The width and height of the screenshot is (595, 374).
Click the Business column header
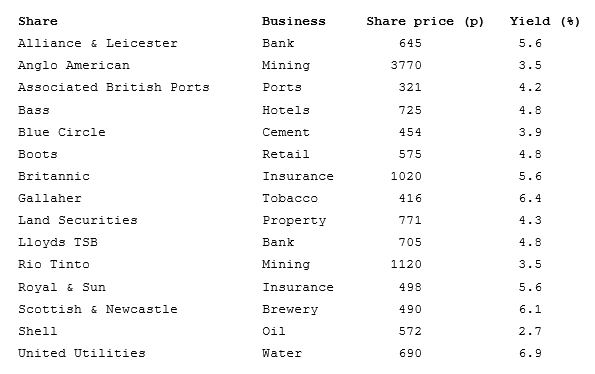pos(294,21)
